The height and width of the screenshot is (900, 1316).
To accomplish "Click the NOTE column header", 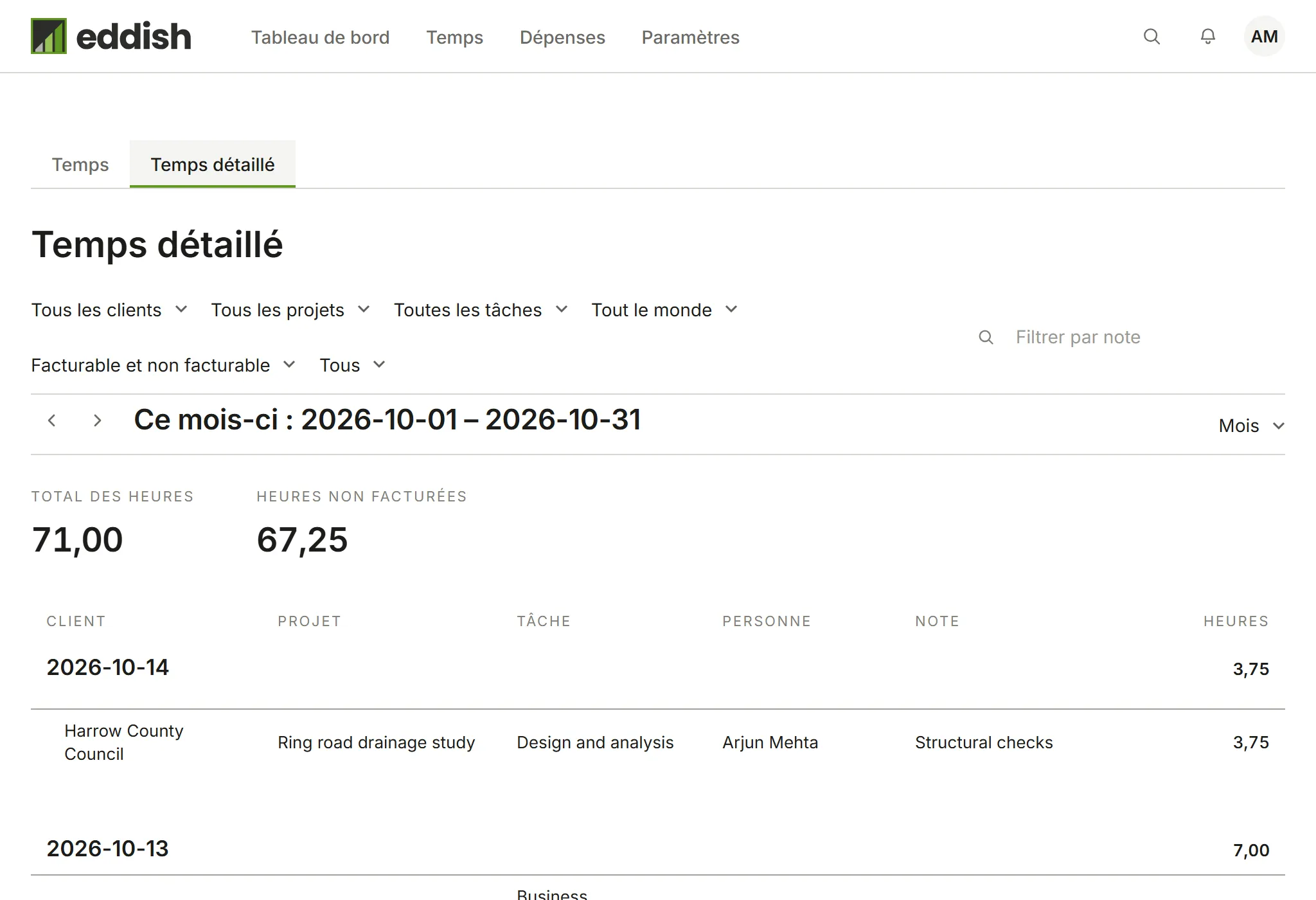I will 937,621.
